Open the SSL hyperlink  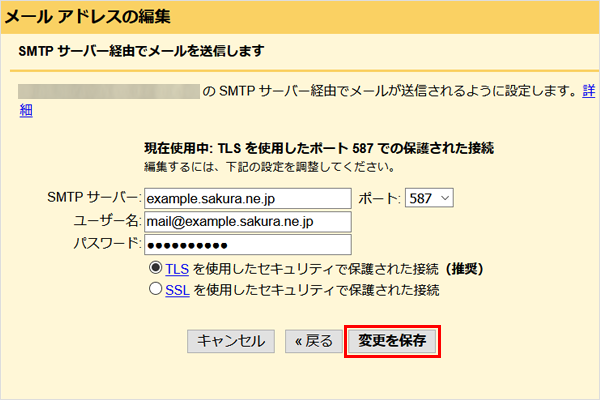177,289
